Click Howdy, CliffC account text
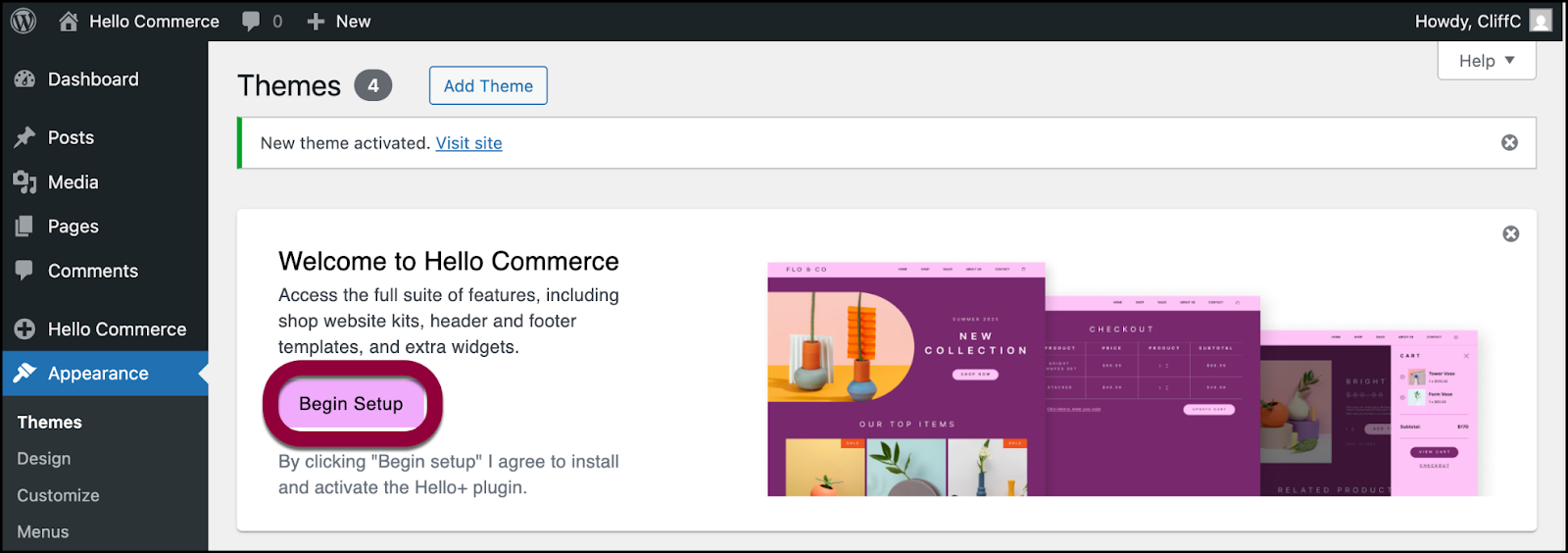Viewport: 1568px width, 553px height. [x=1467, y=22]
